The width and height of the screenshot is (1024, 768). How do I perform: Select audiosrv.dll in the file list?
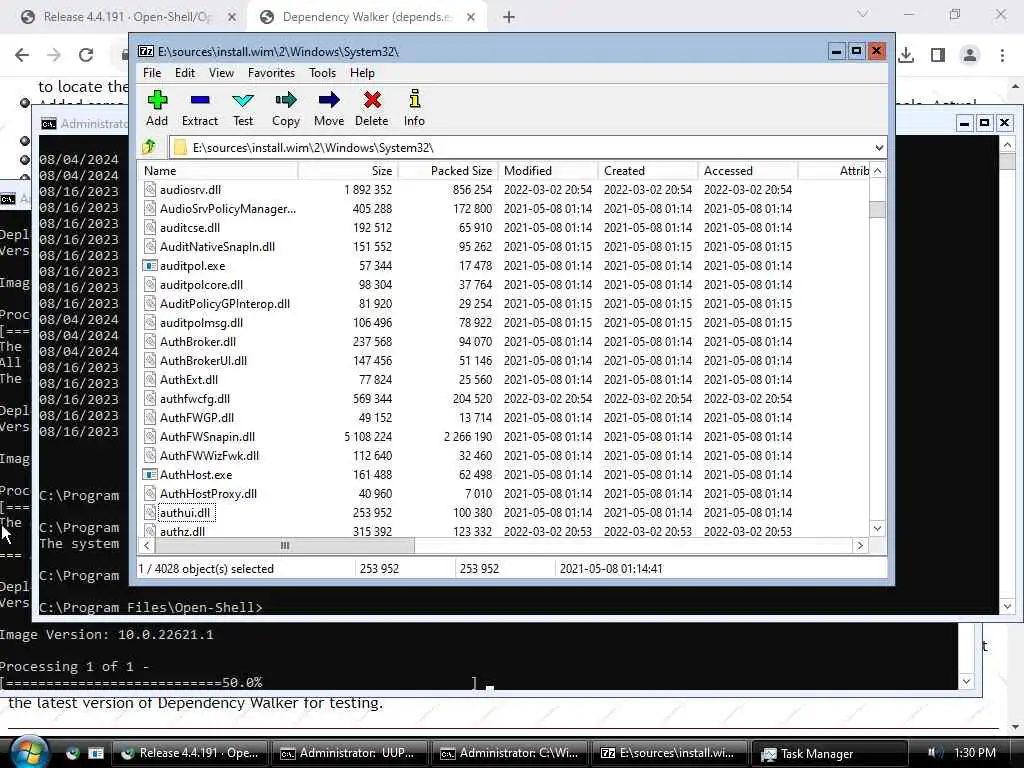[190, 190]
